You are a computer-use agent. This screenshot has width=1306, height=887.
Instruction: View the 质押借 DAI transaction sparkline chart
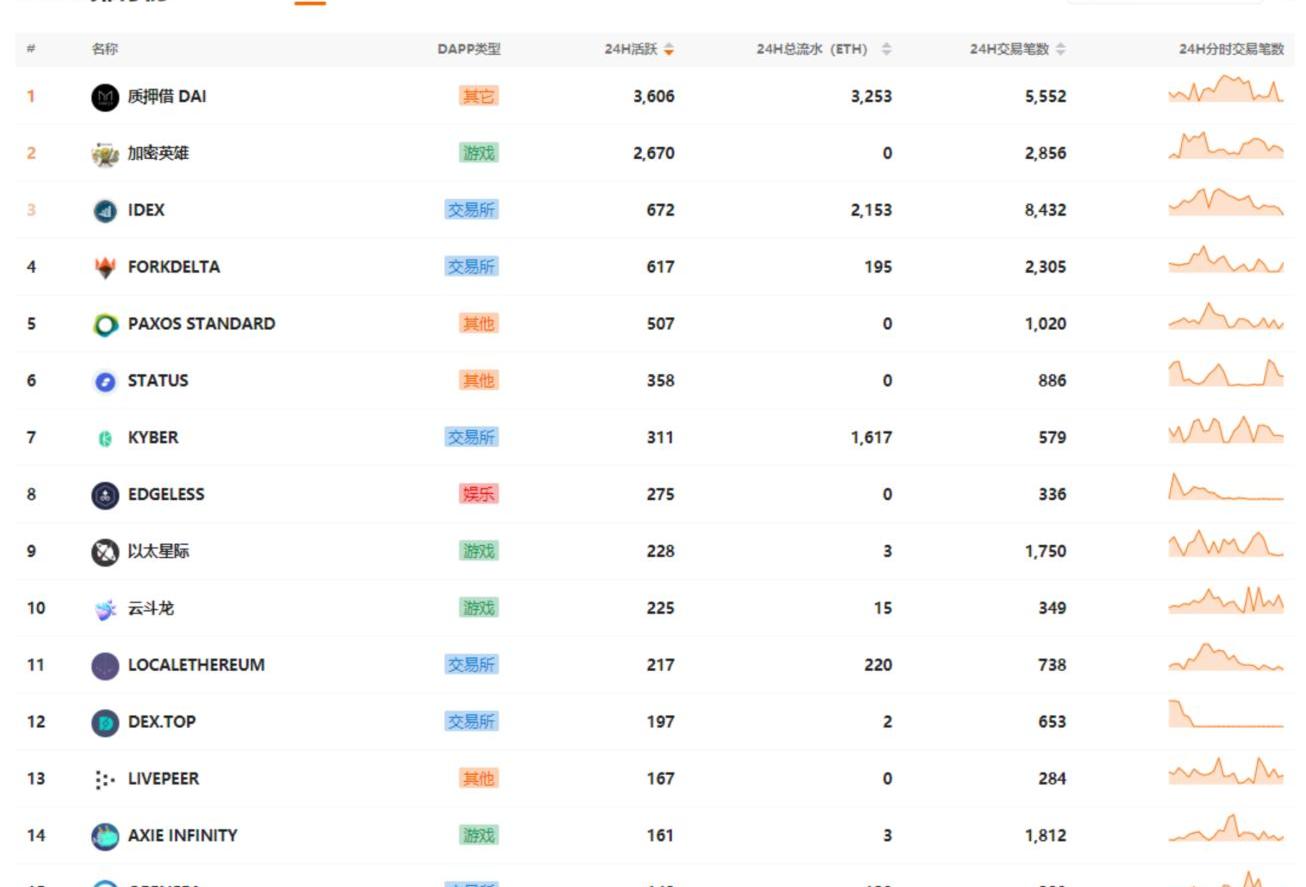pos(1225,91)
